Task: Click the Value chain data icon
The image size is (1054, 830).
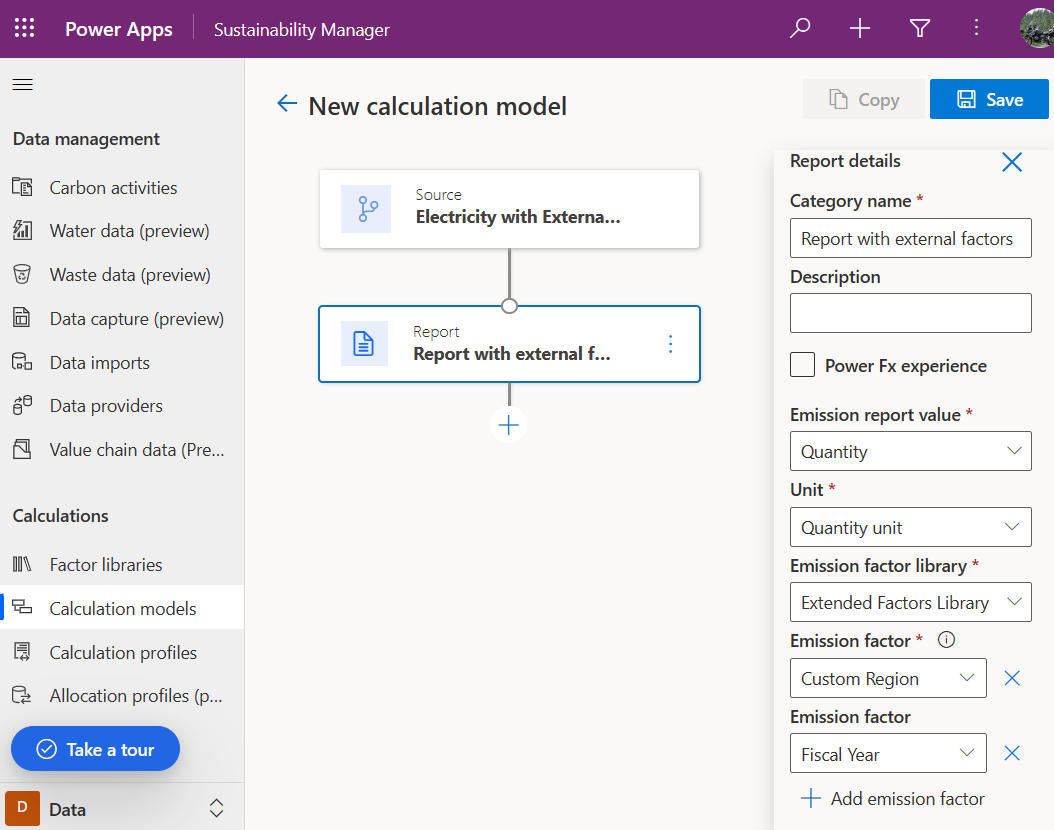Action: pyautogui.click(x=22, y=449)
